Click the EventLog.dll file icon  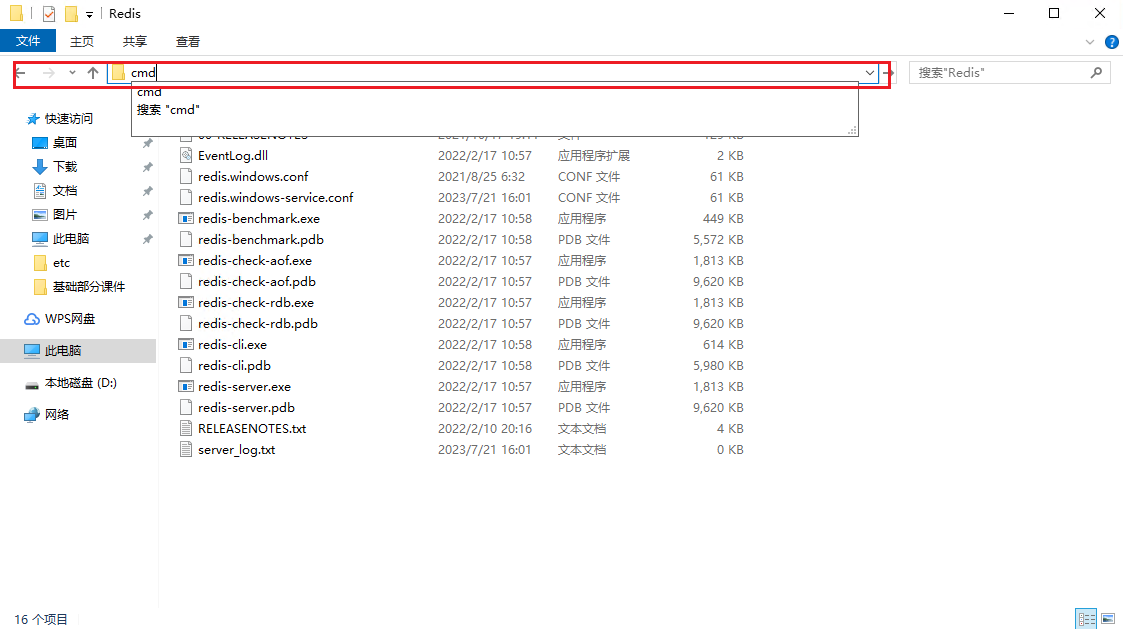coord(186,155)
